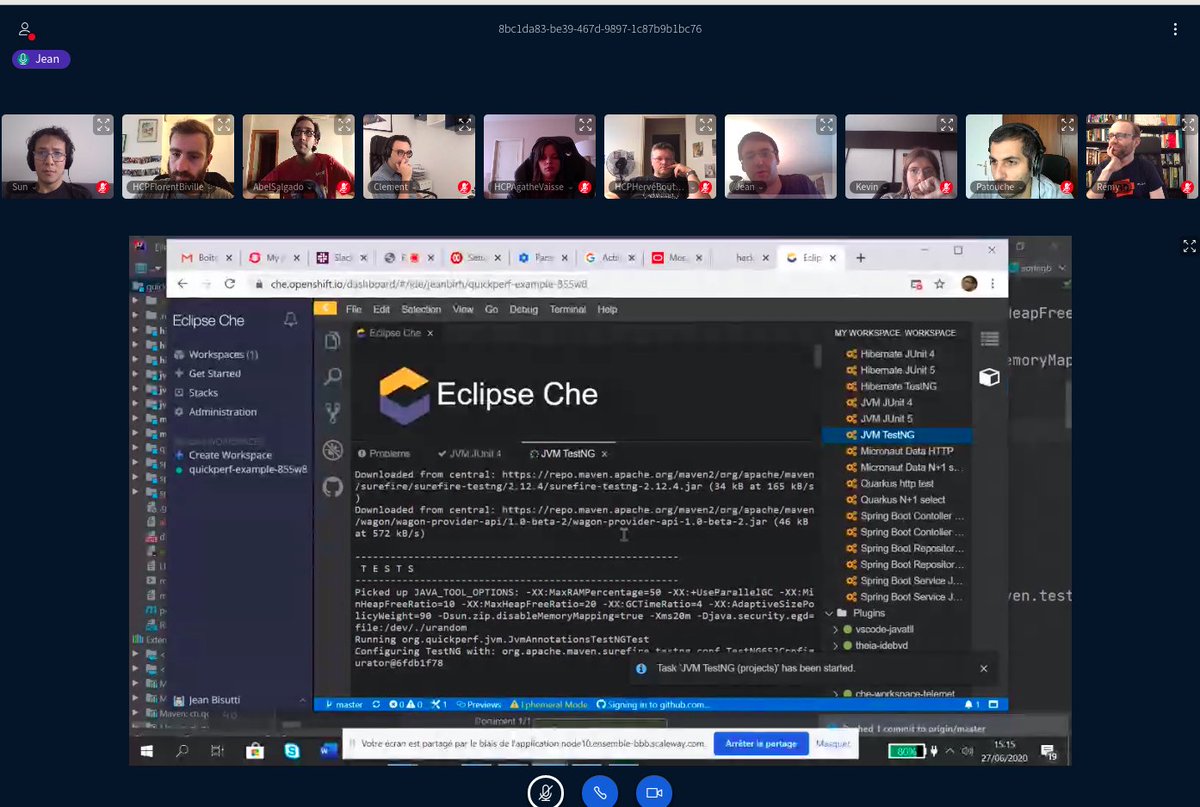
Task: Open Source Control in Che activity bar
Action: [x=333, y=412]
